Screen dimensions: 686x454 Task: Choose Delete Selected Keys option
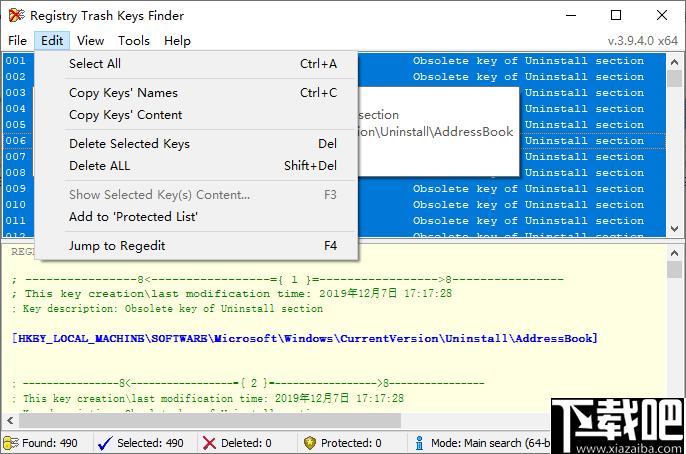click(129, 144)
